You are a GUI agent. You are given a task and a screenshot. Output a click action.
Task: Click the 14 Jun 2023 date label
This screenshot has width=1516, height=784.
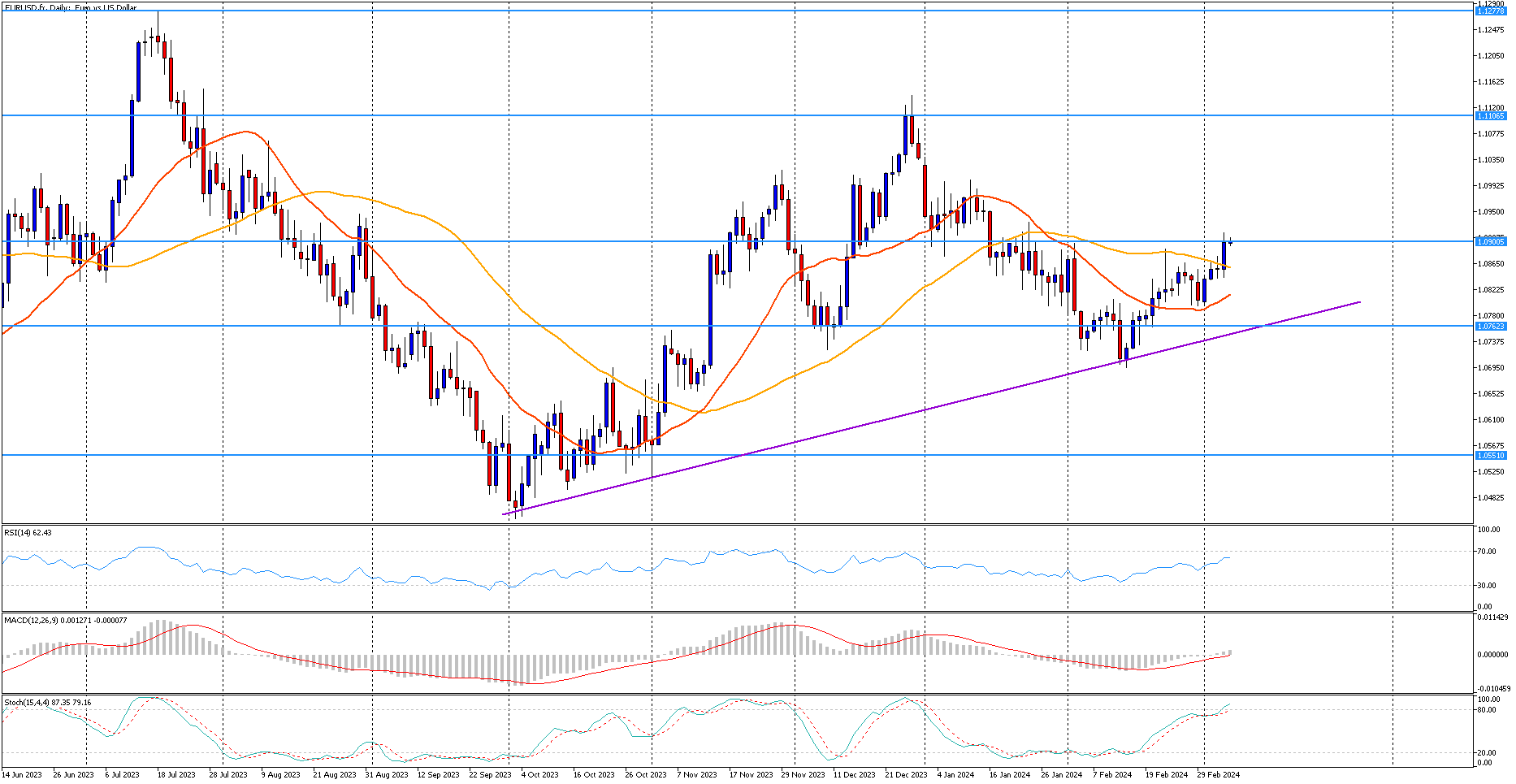[22, 775]
